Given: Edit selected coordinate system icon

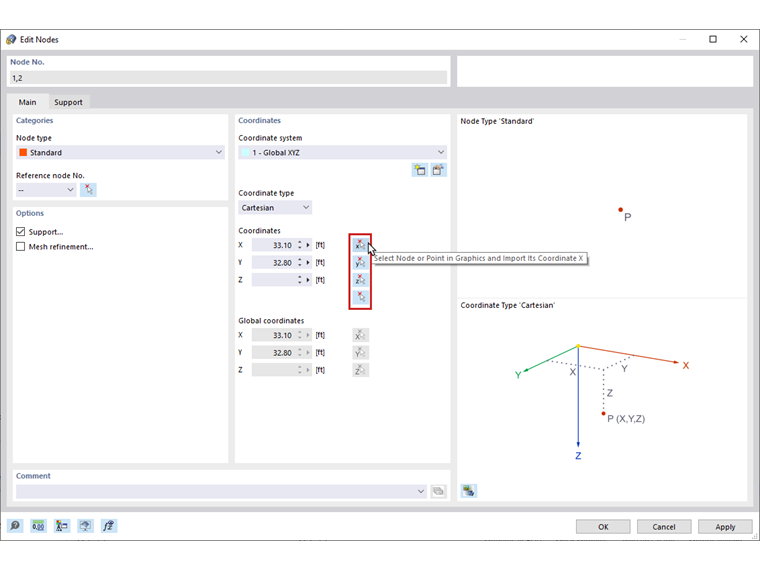Looking at the screenshot, I should (438, 170).
